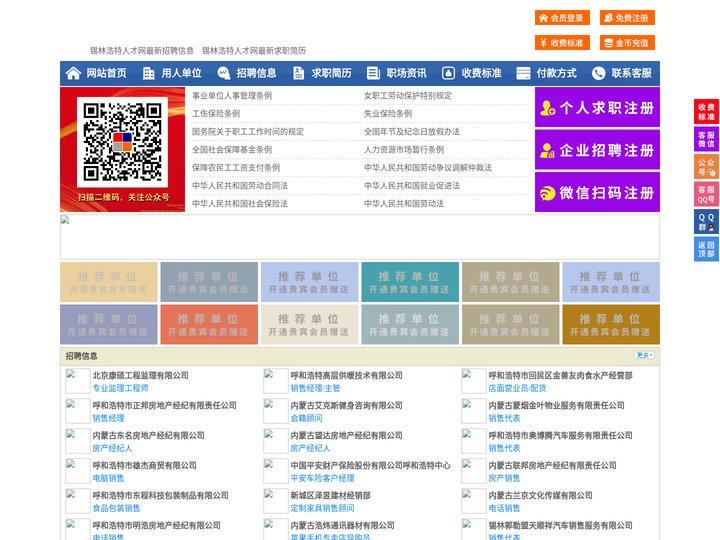The image size is (720, 540).
Task: Click the news icon beside 职场资讯
Action: click(x=373, y=73)
